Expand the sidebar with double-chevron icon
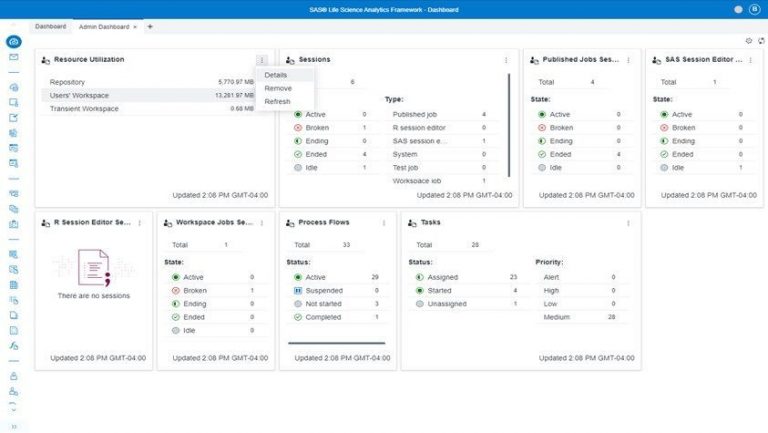768x433 pixels. (x=14, y=425)
